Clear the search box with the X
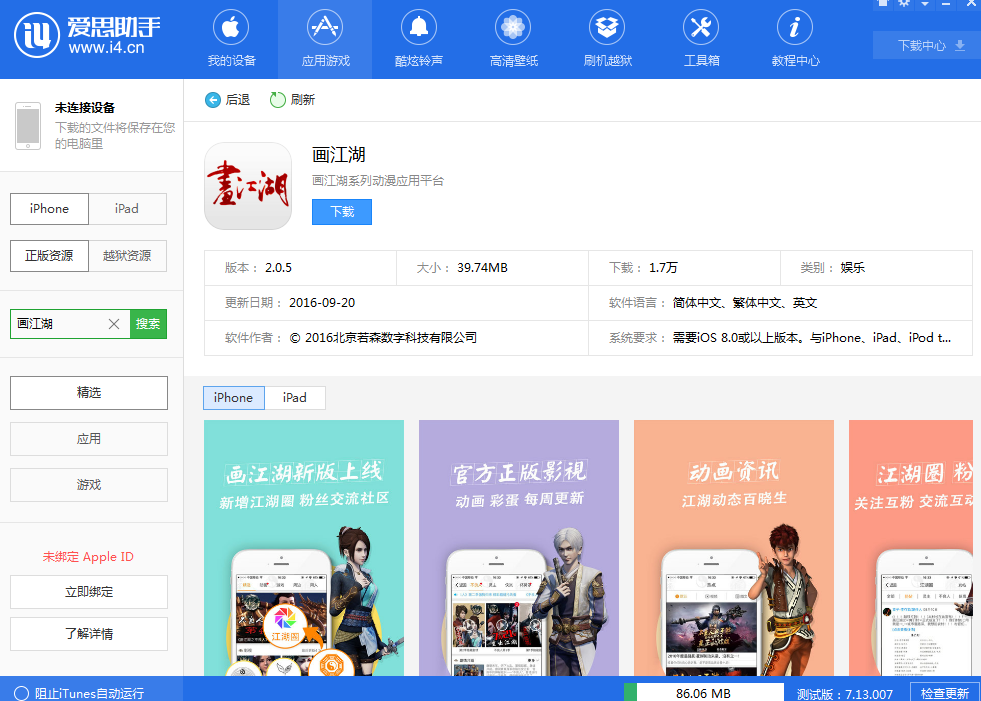The width and height of the screenshot is (981, 701). 114,324
